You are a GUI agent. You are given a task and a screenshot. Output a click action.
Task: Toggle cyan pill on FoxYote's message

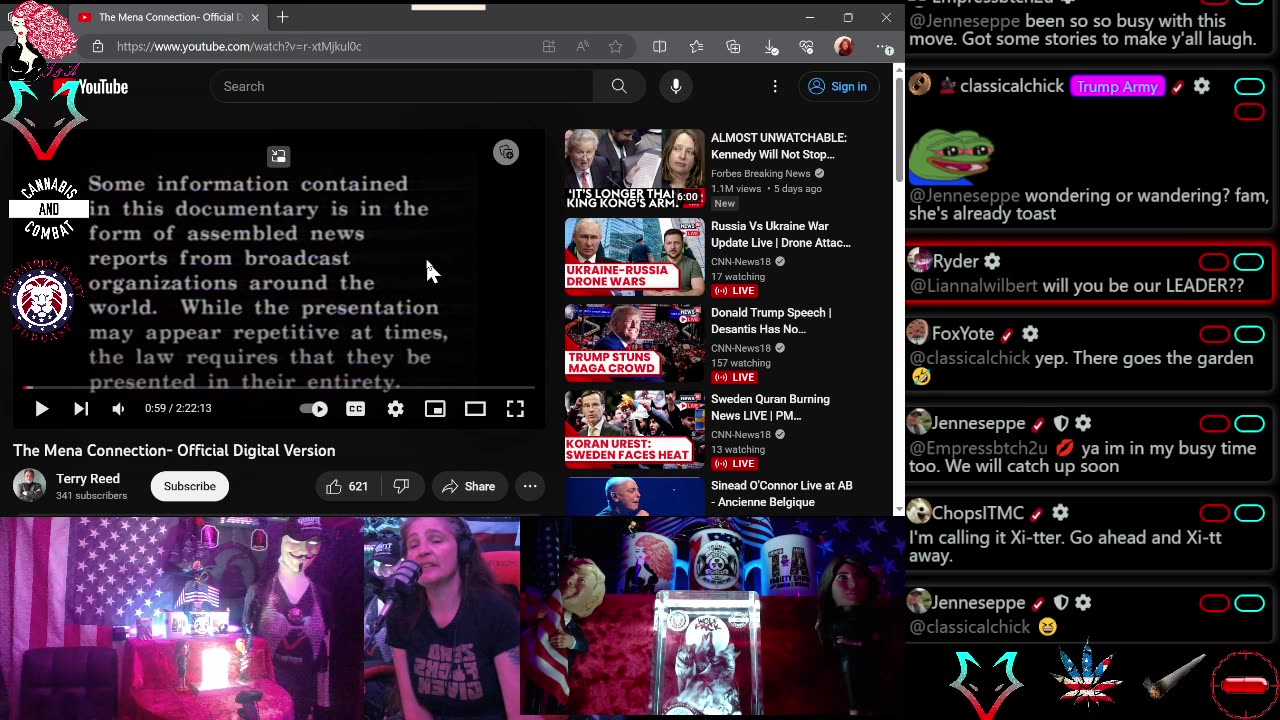[x=1249, y=334]
